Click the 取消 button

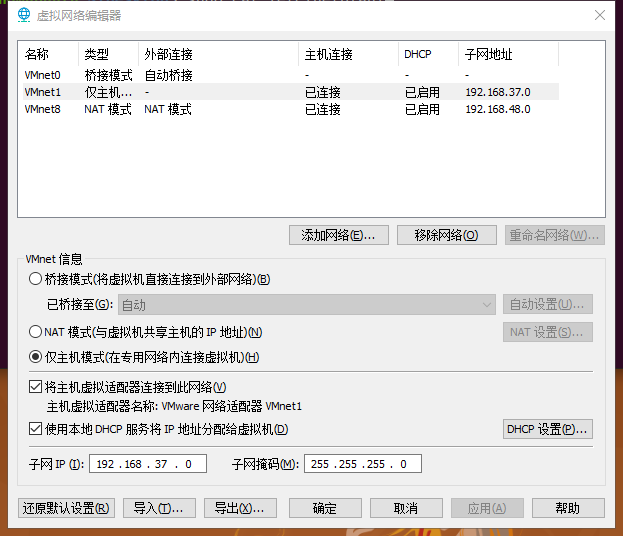[406, 508]
